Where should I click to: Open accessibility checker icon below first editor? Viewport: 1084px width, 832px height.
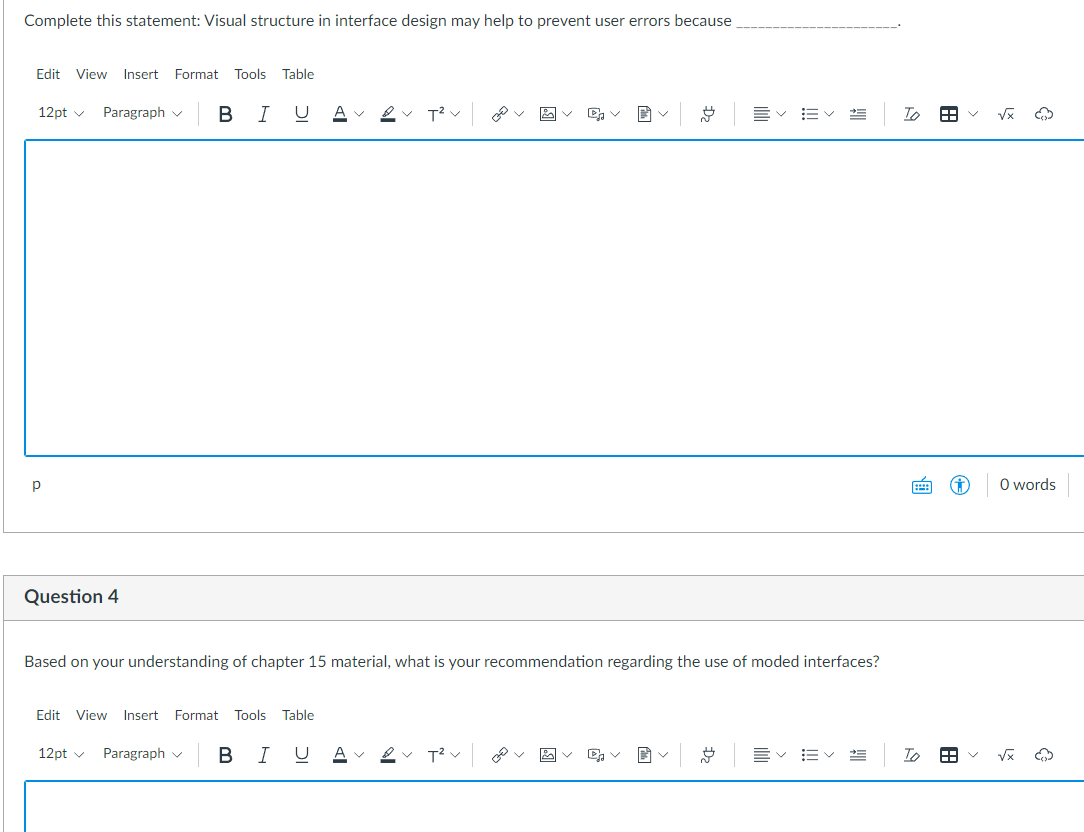coord(960,486)
